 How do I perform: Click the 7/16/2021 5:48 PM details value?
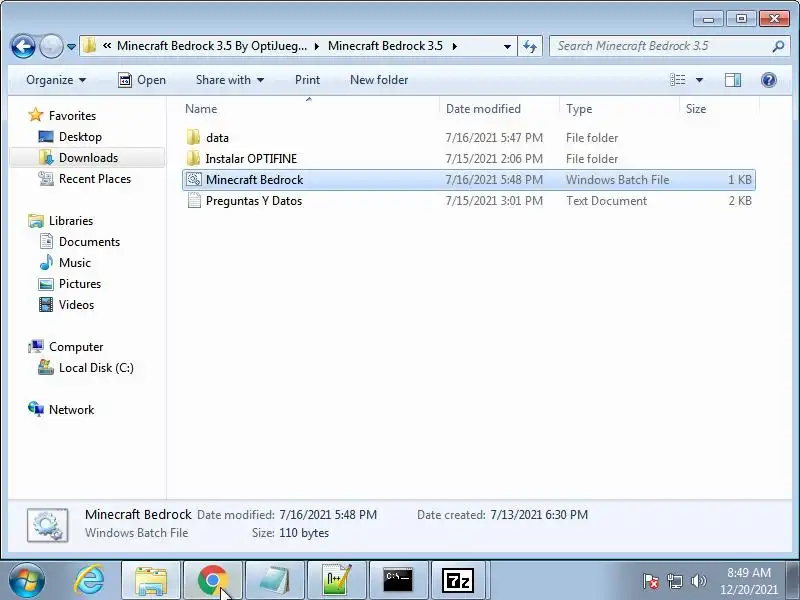click(x=328, y=515)
